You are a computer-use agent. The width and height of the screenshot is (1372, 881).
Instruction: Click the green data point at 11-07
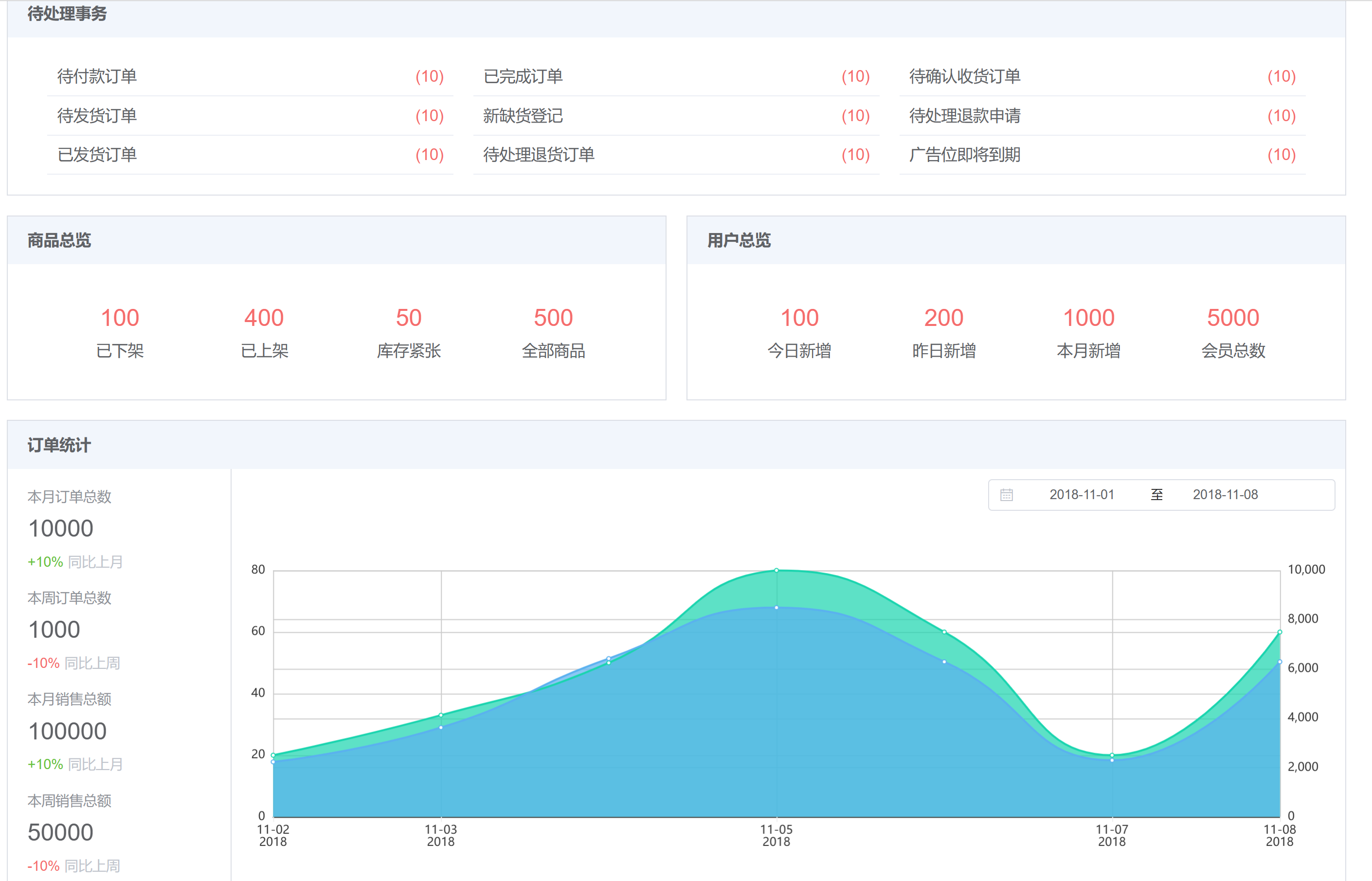pyautogui.click(x=1112, y=755)
